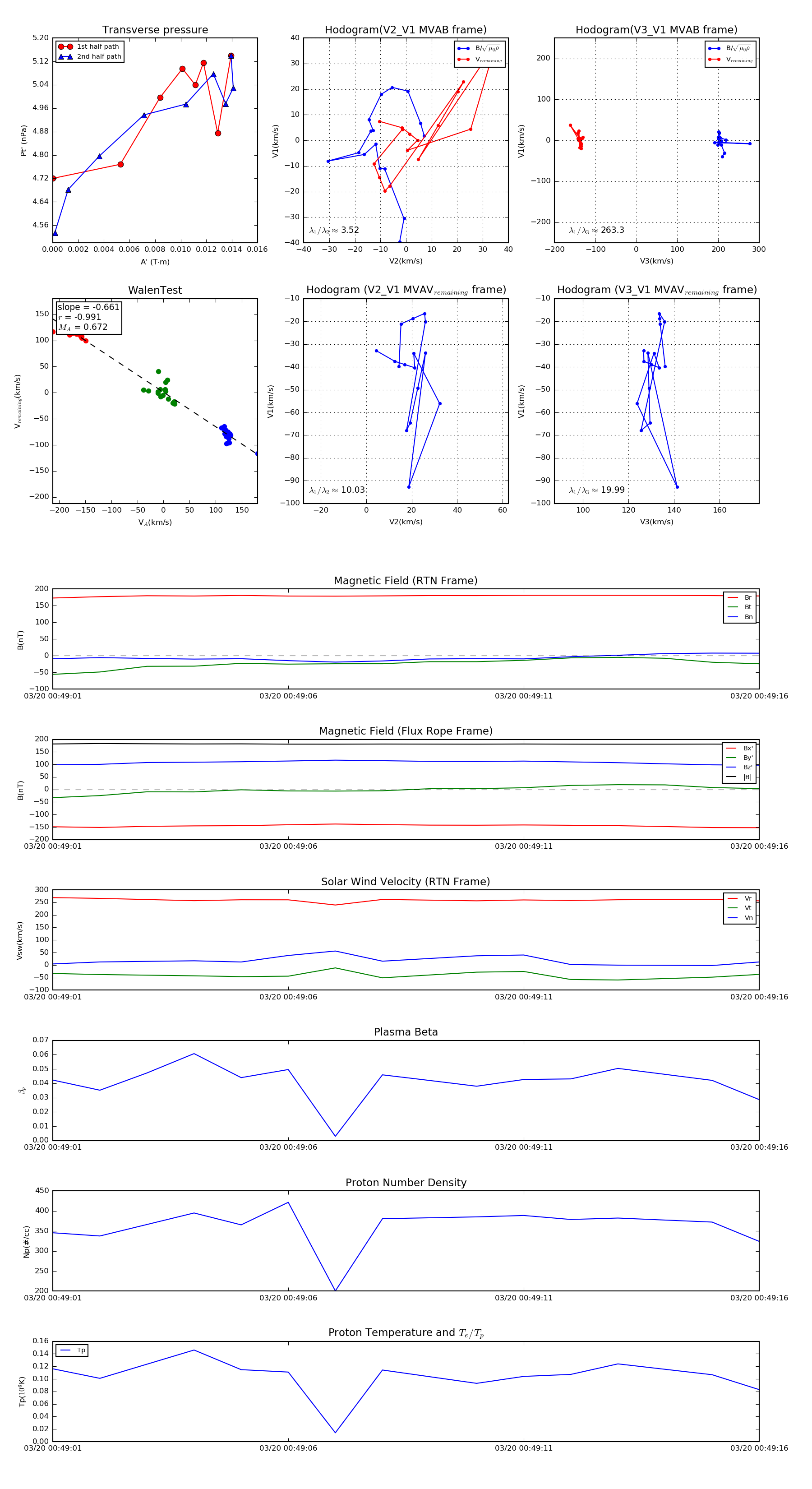Click the "r = -0.991" annotation
This screenshot has width=812, height=1489.
(80, 317)
